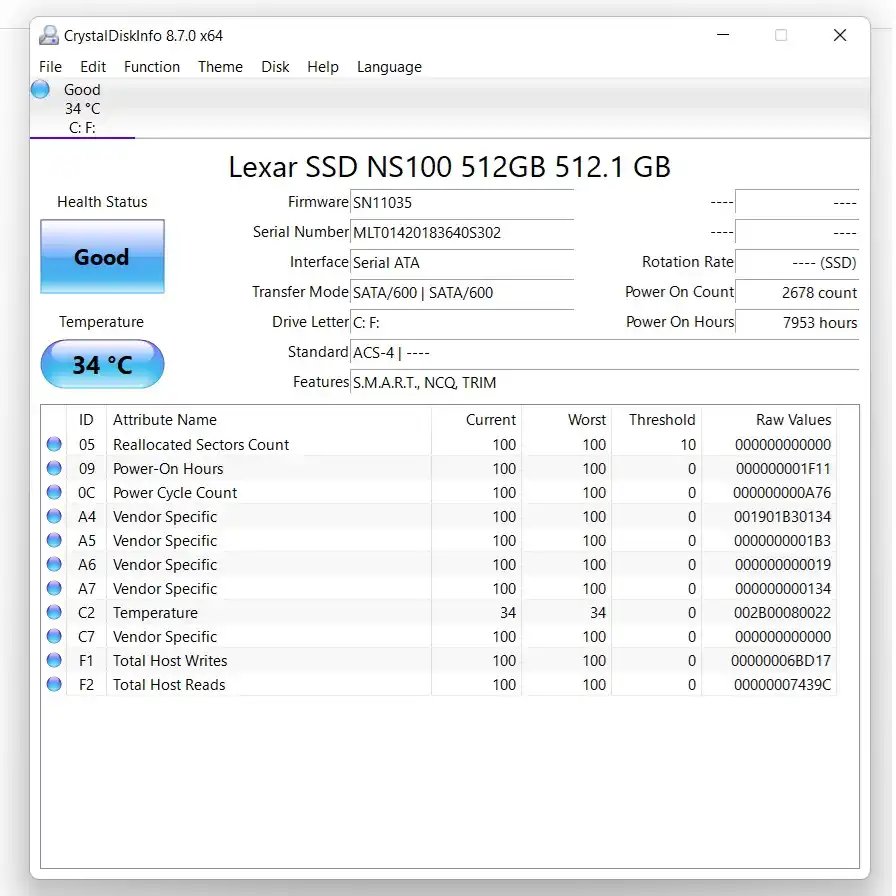Viewport: 896px width, 896px height.
Task: Select Power Cycle Count attribute name
Action: pos(175,492)
